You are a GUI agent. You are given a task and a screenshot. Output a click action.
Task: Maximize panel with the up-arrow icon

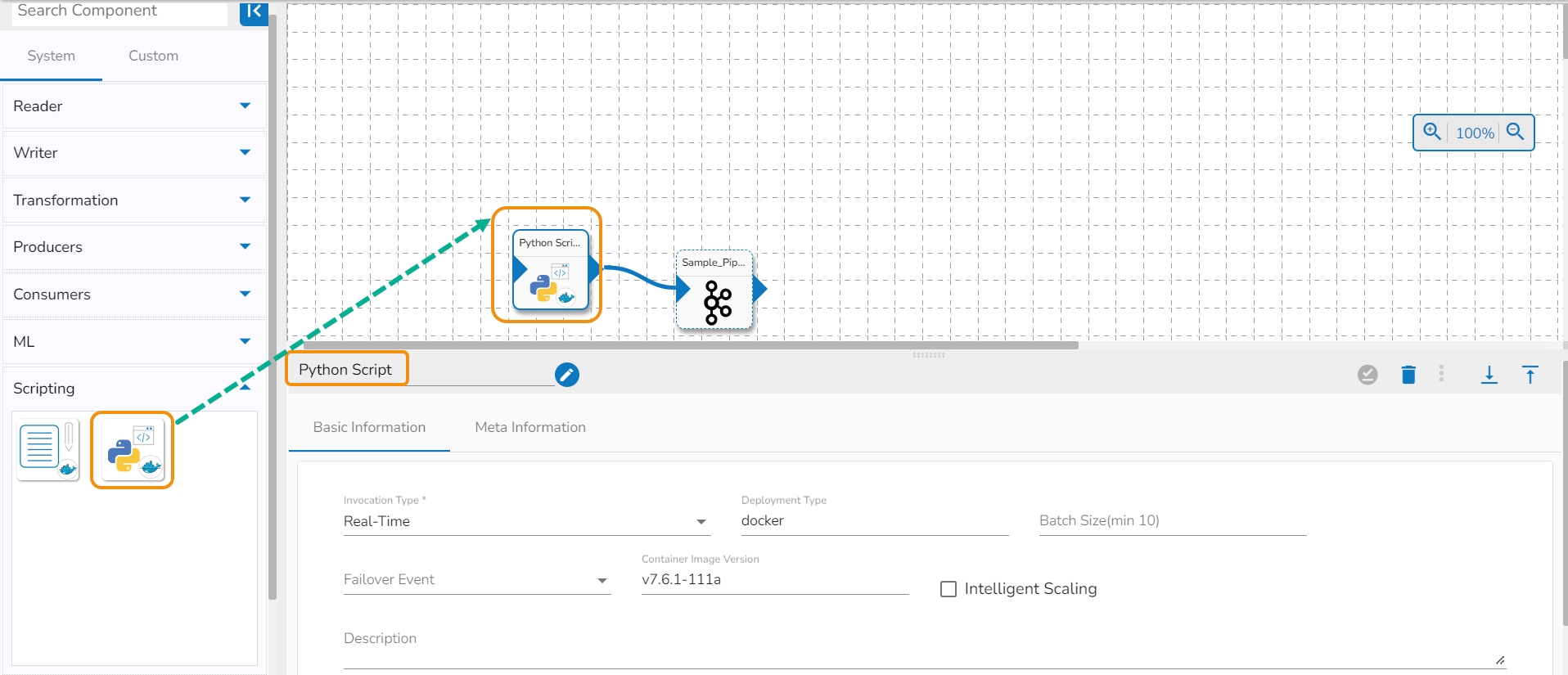click(1530, 375)
